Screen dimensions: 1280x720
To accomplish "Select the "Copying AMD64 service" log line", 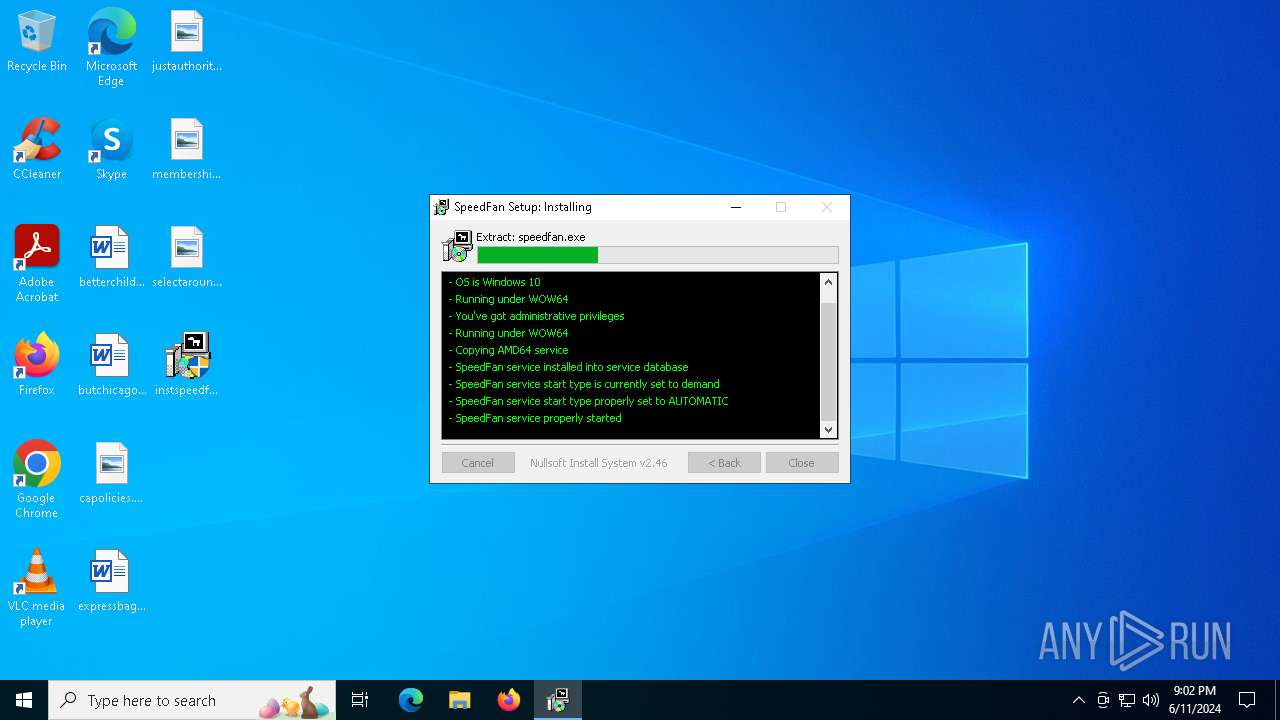I will click(508, 350).
